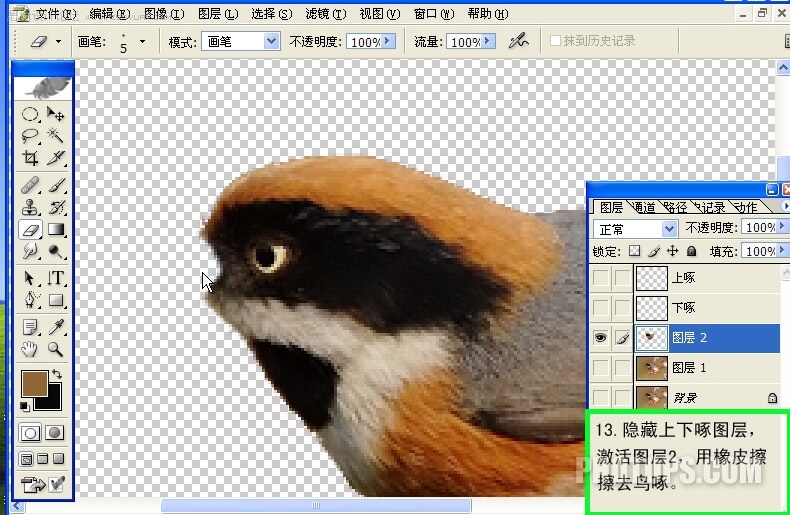
Task: Select the Pen tool
Action: 30,300
